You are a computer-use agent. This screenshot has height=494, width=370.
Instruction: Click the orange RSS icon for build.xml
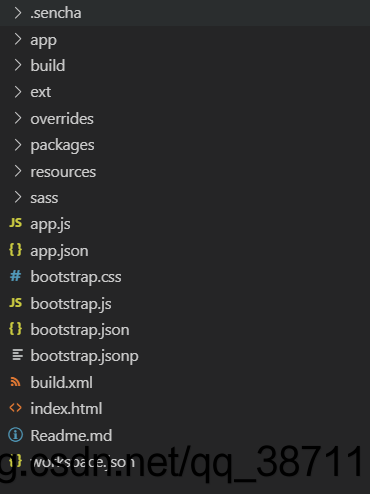tap(15, 382)
